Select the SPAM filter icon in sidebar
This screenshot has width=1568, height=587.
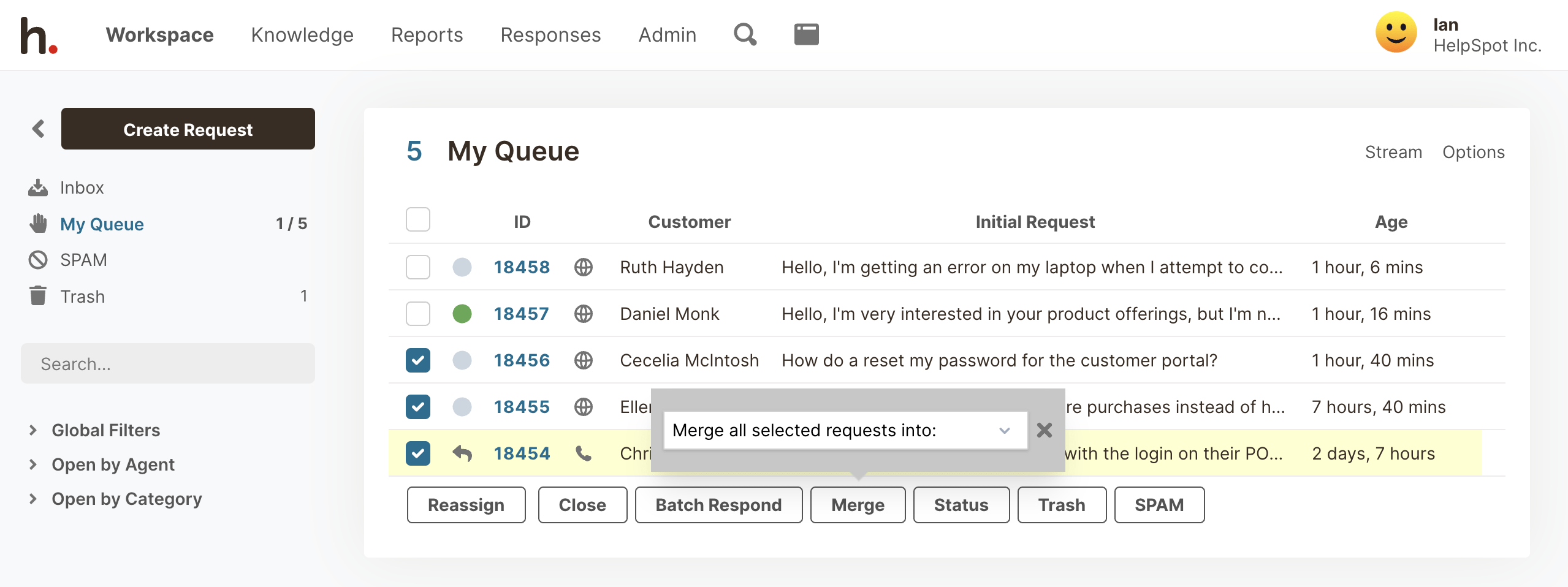point(38,259)
